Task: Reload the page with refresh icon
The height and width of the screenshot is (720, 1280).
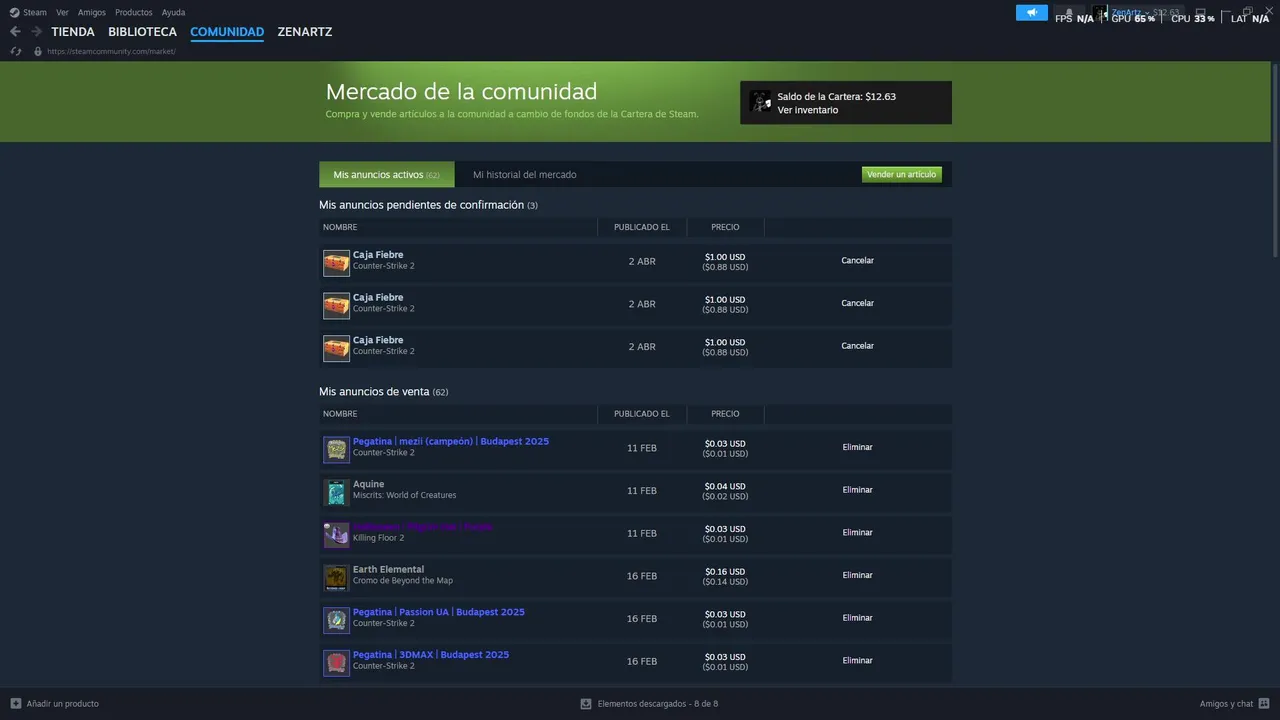Action: (16, 51)
